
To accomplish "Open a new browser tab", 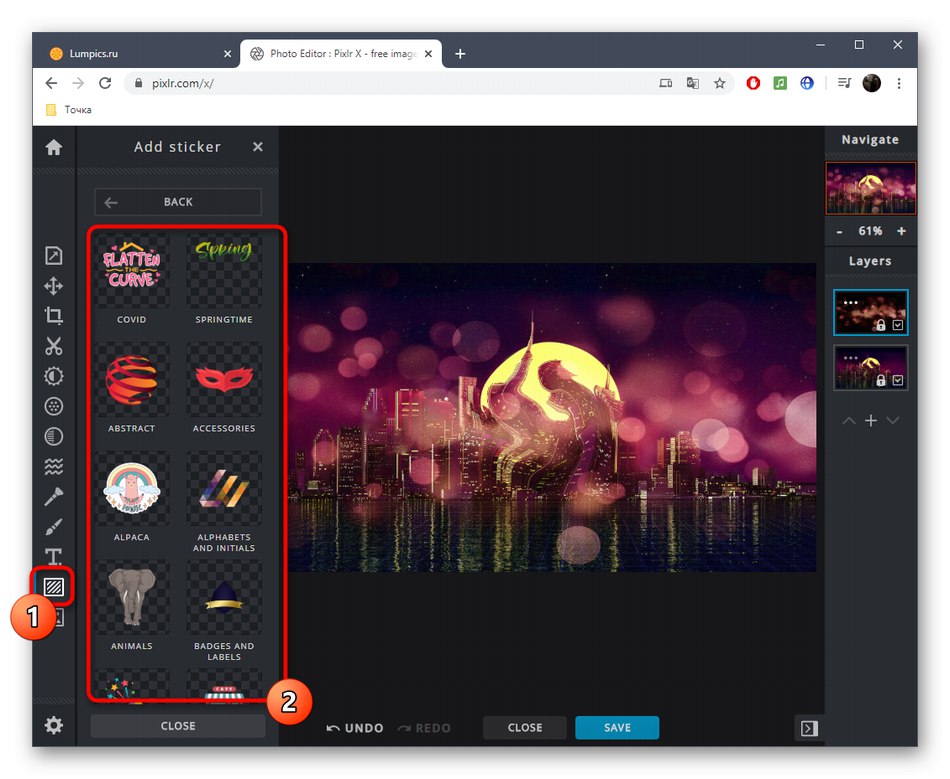I will click(460, 54).
